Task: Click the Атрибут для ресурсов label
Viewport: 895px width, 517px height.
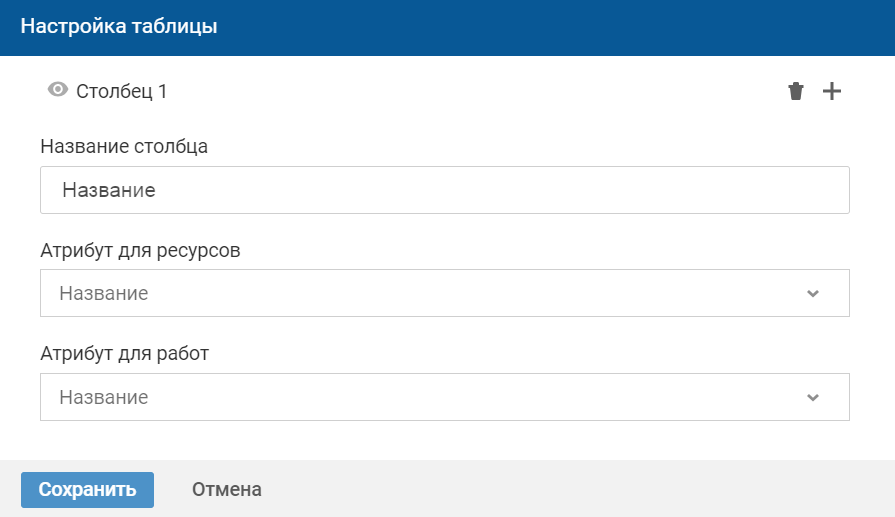Action: coord(140,250)
